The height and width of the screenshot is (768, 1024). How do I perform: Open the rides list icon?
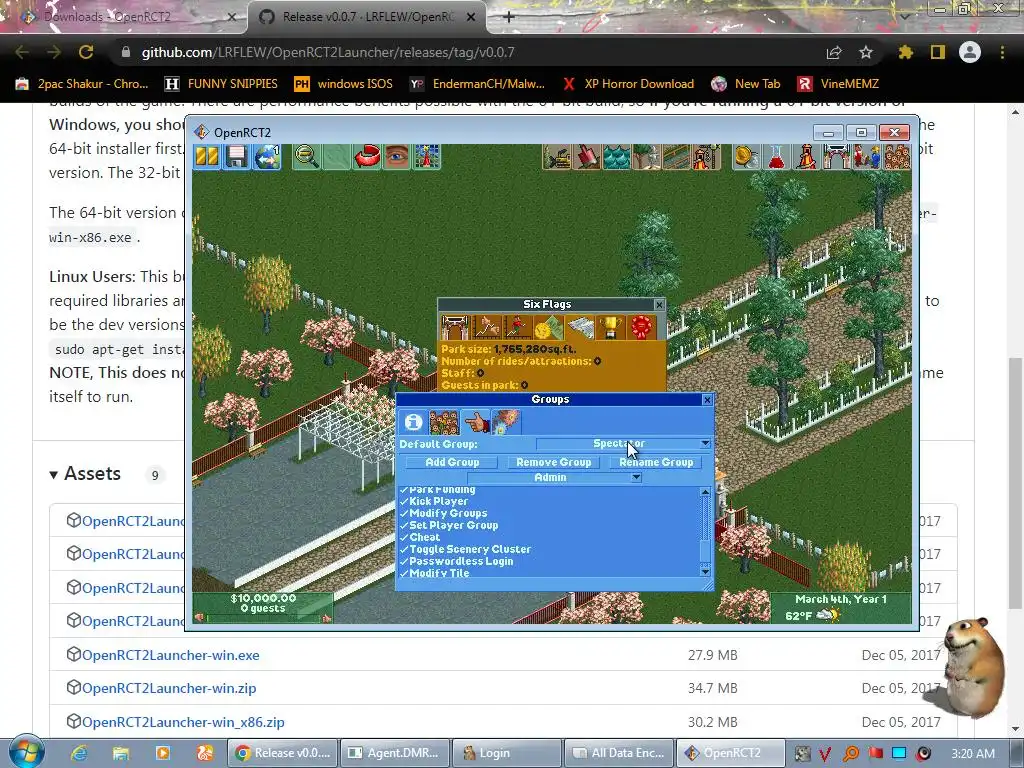[806, 157]
